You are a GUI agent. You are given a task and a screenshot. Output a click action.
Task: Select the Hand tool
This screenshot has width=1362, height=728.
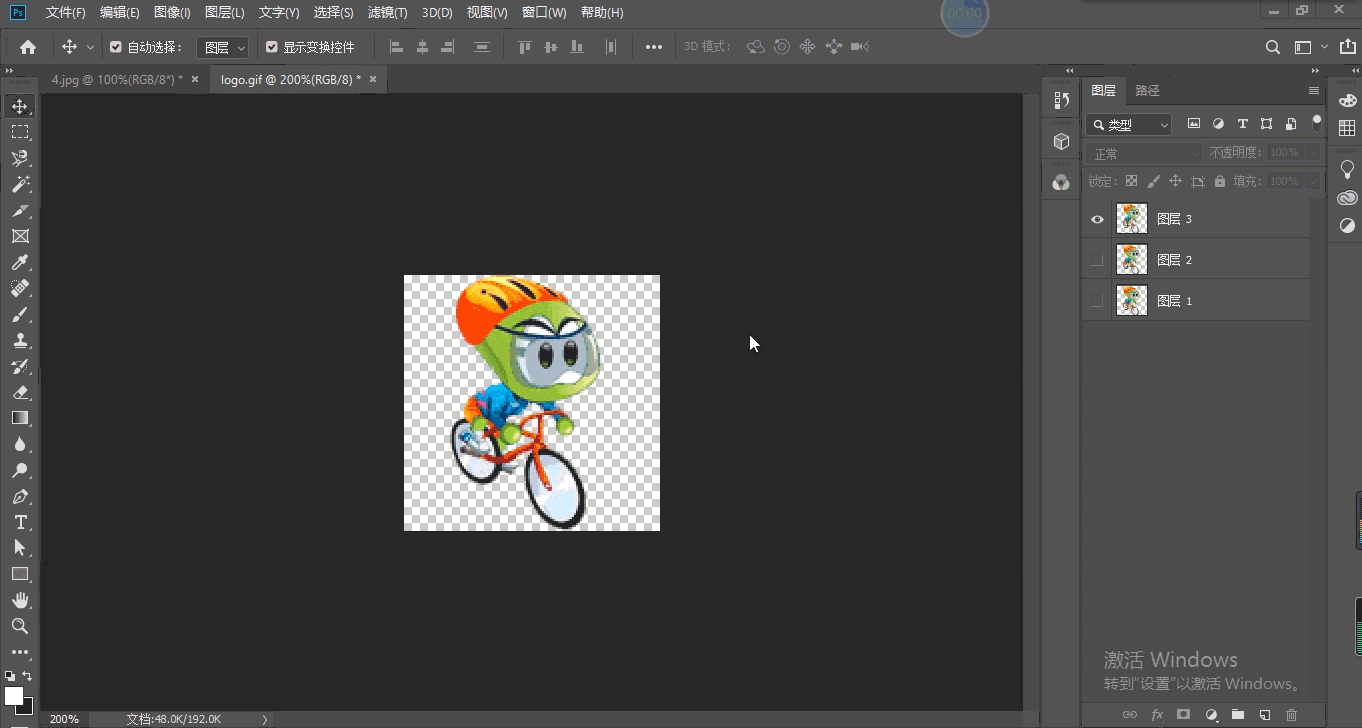20,600
